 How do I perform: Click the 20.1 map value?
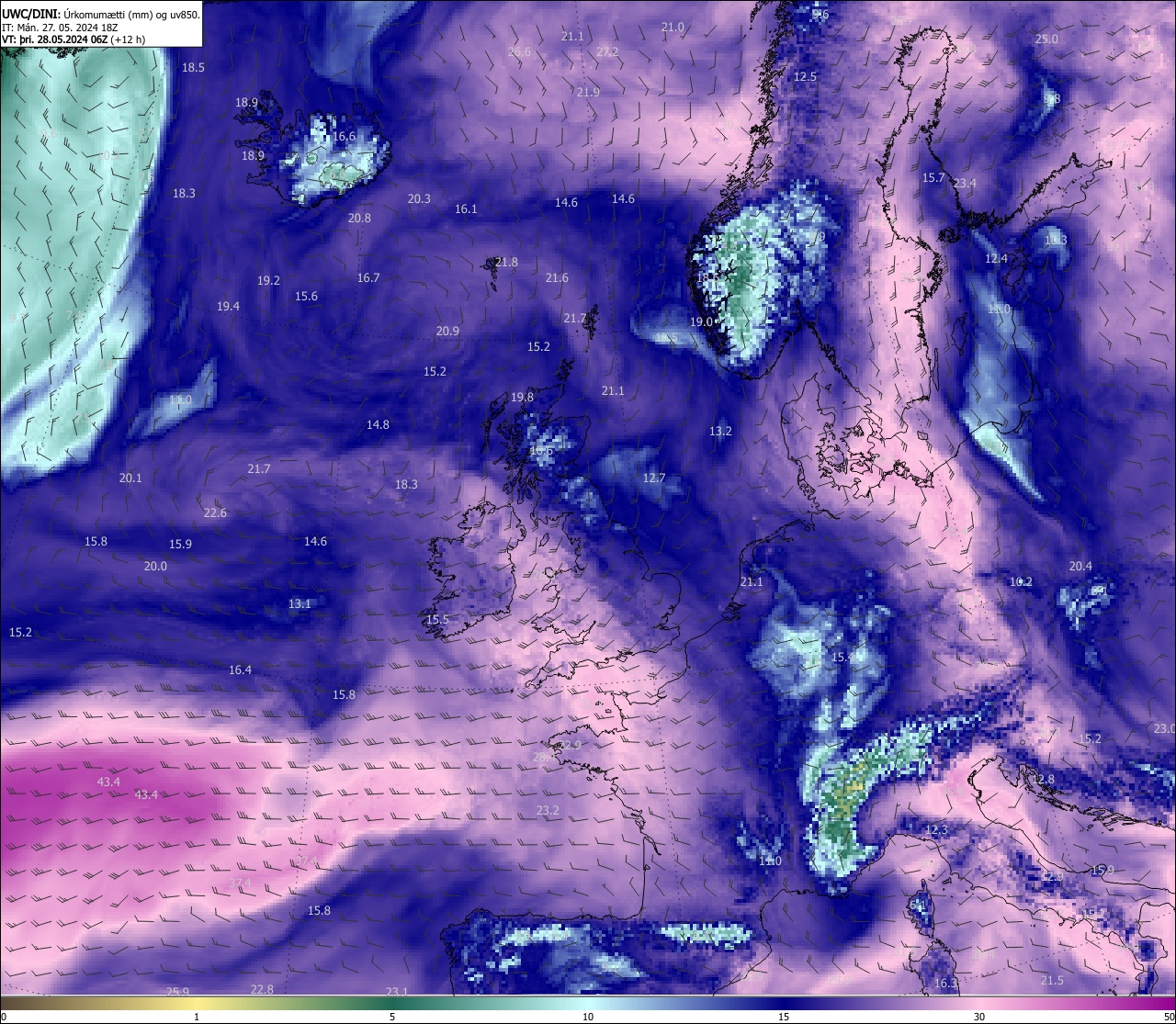130,478
